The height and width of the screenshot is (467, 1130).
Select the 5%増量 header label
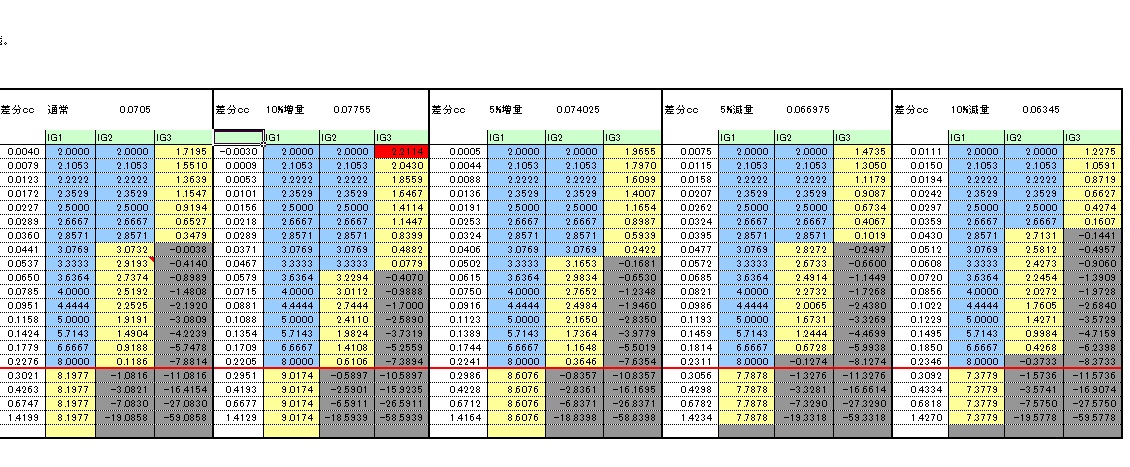[506, 110]
